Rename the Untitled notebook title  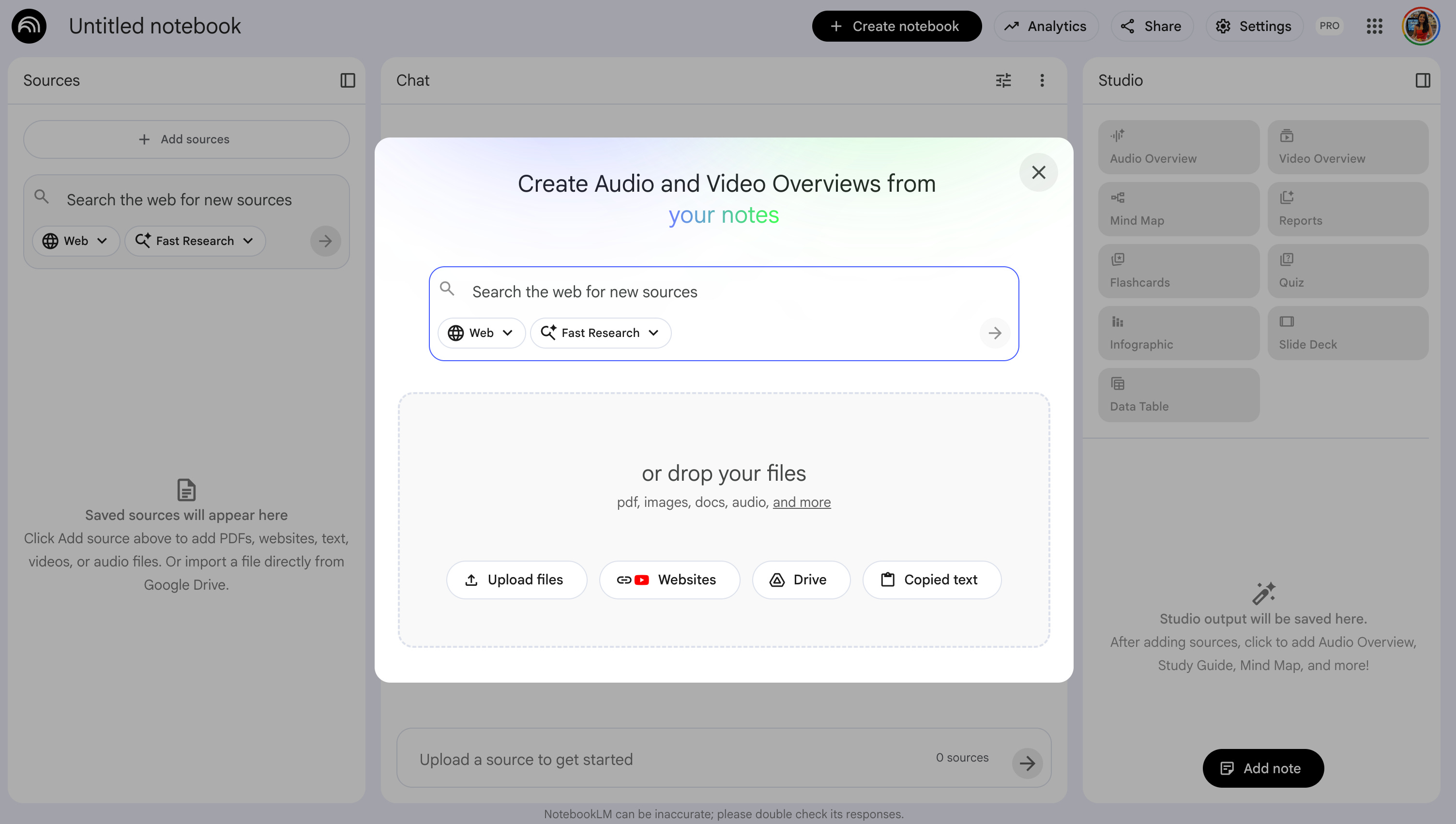pyautogui.click(x=155, y=26)
